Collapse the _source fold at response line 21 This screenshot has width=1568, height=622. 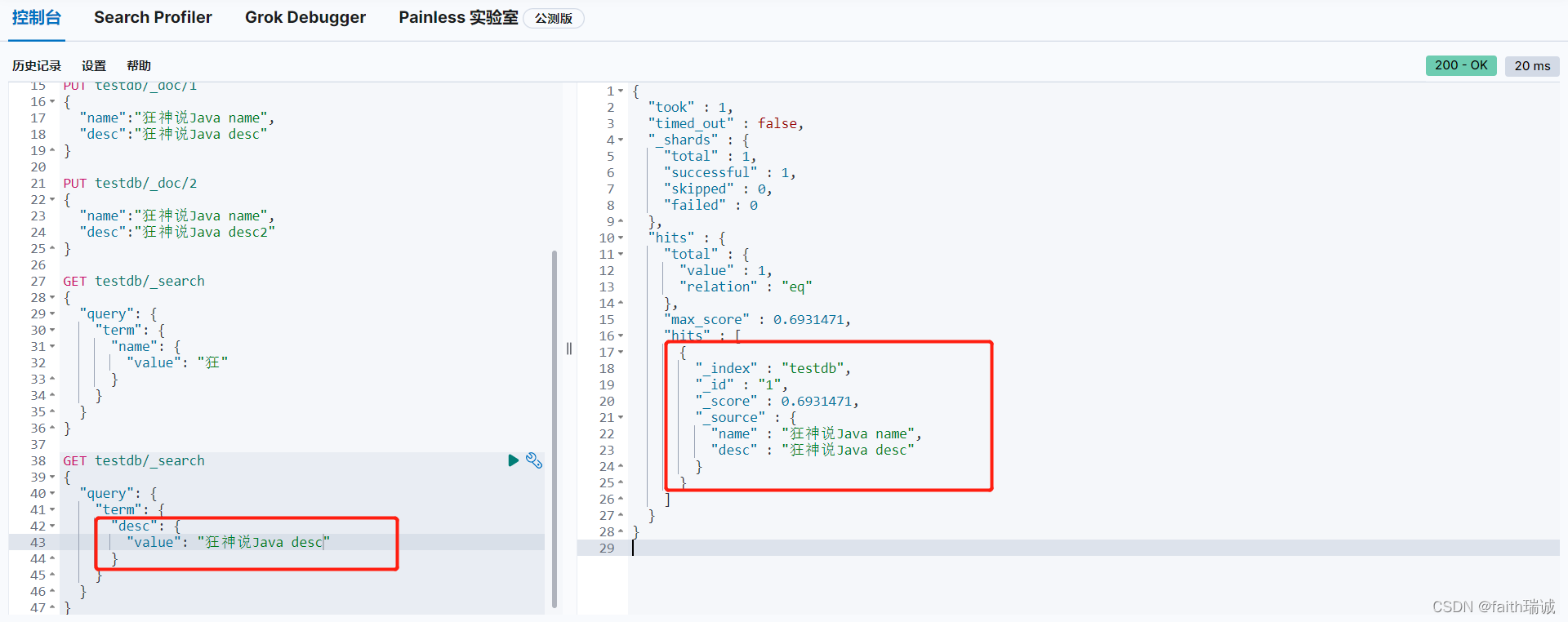point(621,418)
